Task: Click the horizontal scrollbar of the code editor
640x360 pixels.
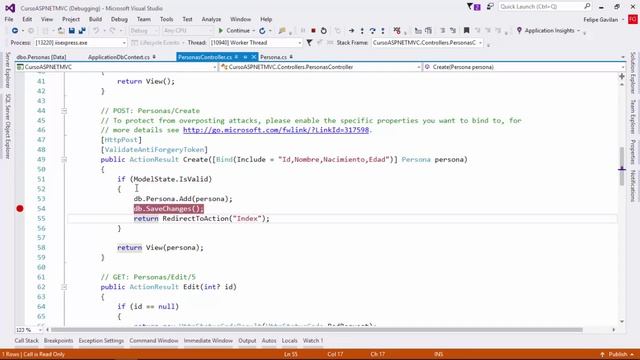Action: [x=316, y=329]
